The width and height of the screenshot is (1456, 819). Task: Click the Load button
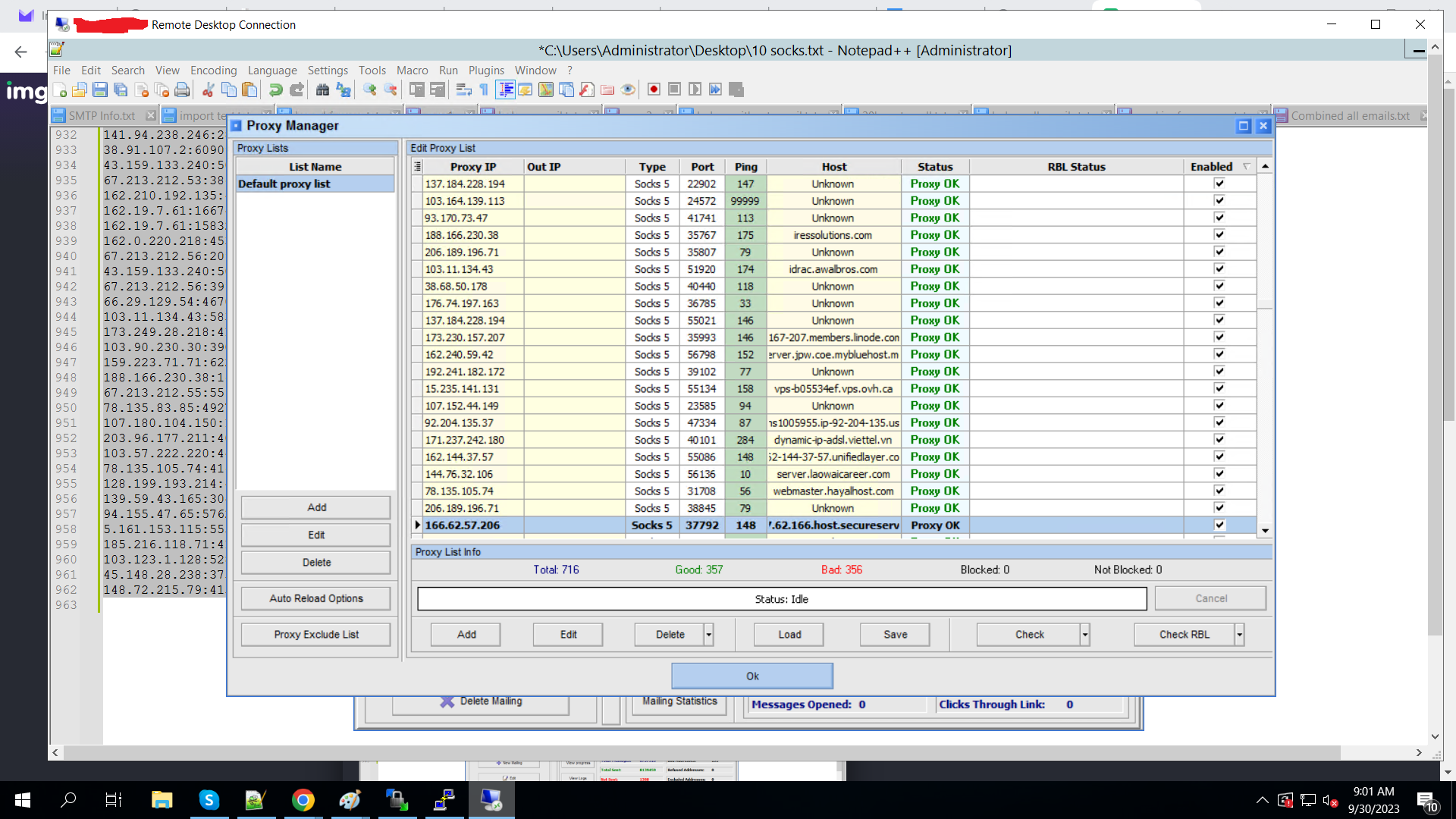tap(789, 635)
